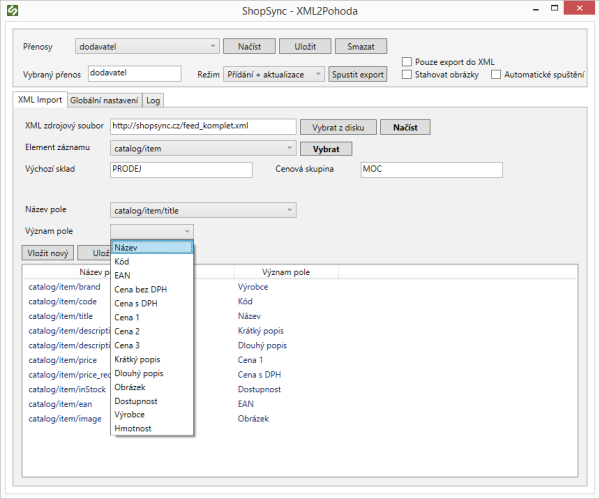Viewport: 600px width, 499px height.
Task: Select the catalog/item/ean row in table
Action: tap(62, 404)
